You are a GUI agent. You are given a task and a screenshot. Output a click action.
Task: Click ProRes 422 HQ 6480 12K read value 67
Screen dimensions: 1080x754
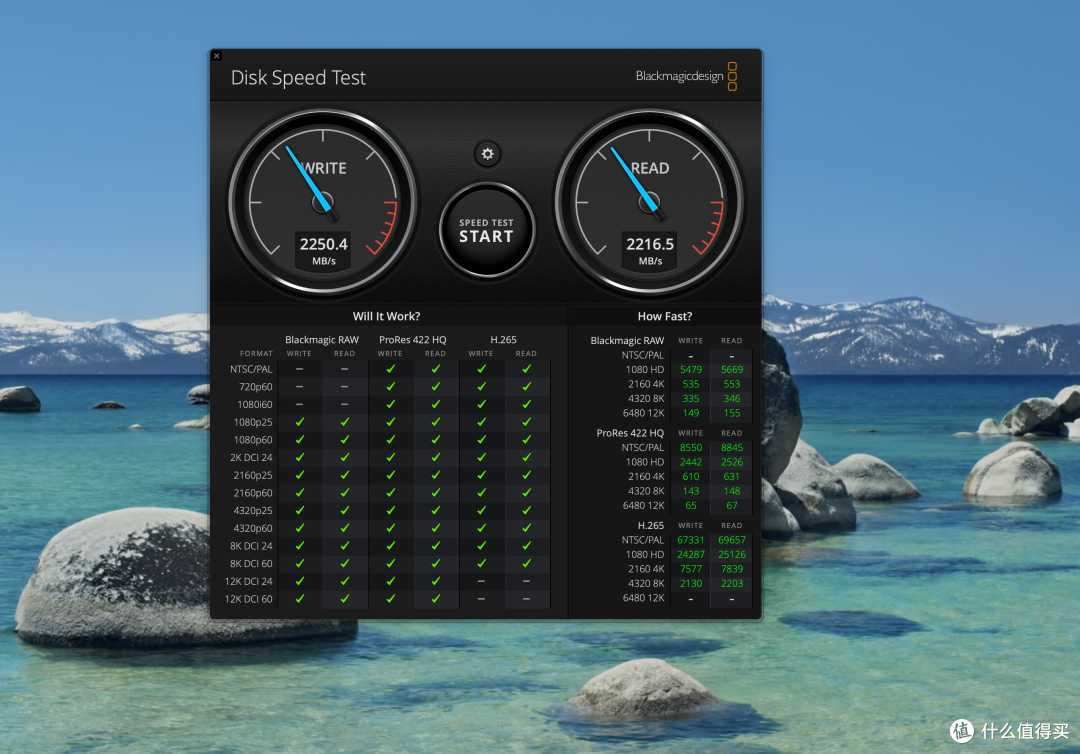[x=732, y=505]
